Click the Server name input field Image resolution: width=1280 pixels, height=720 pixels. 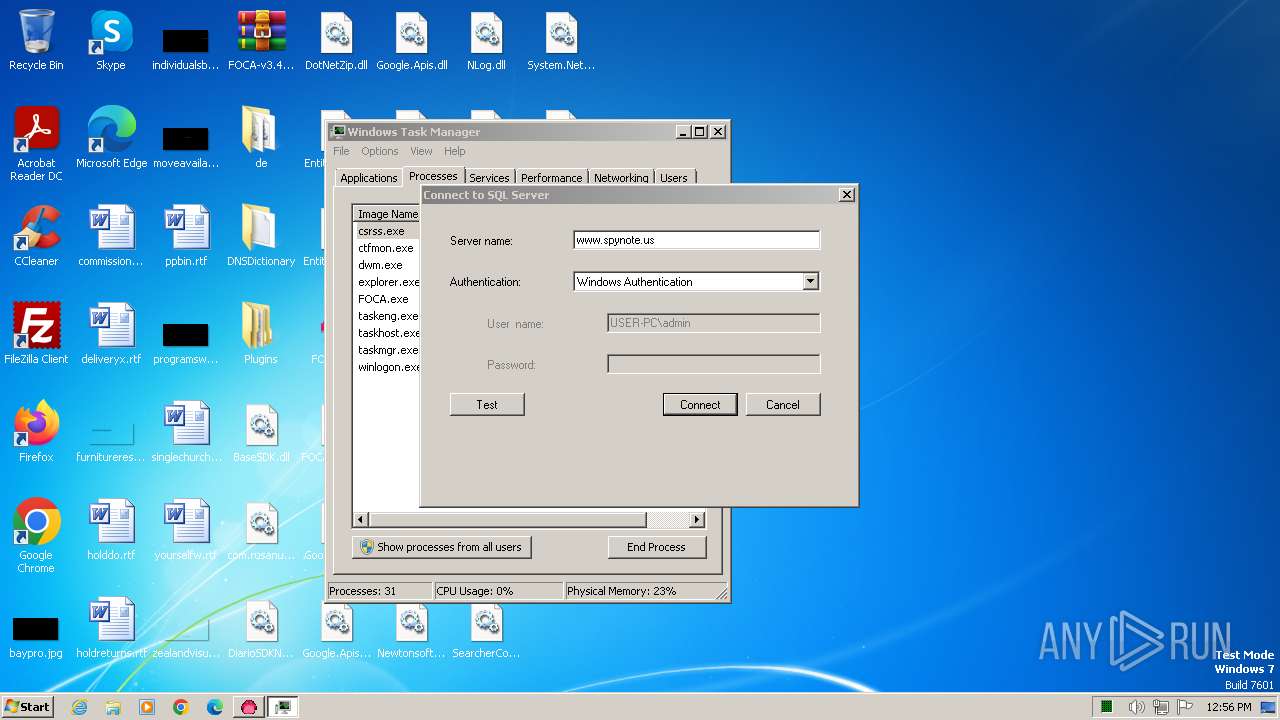[696, 240]
